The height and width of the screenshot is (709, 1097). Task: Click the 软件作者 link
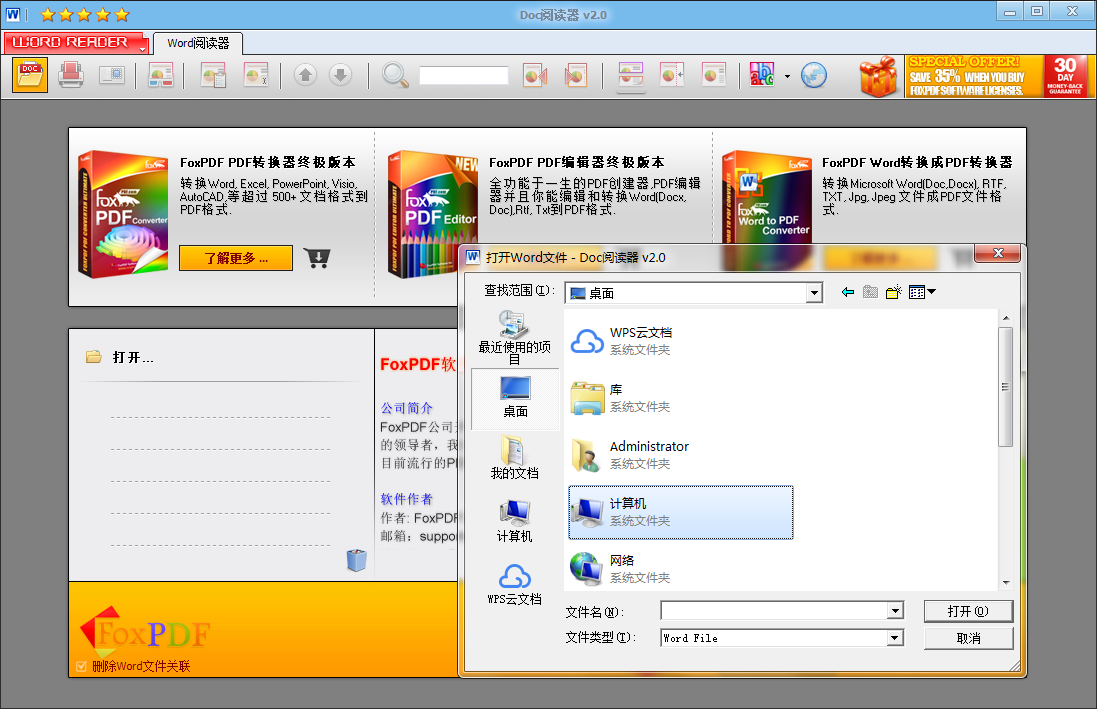point(406,499)
